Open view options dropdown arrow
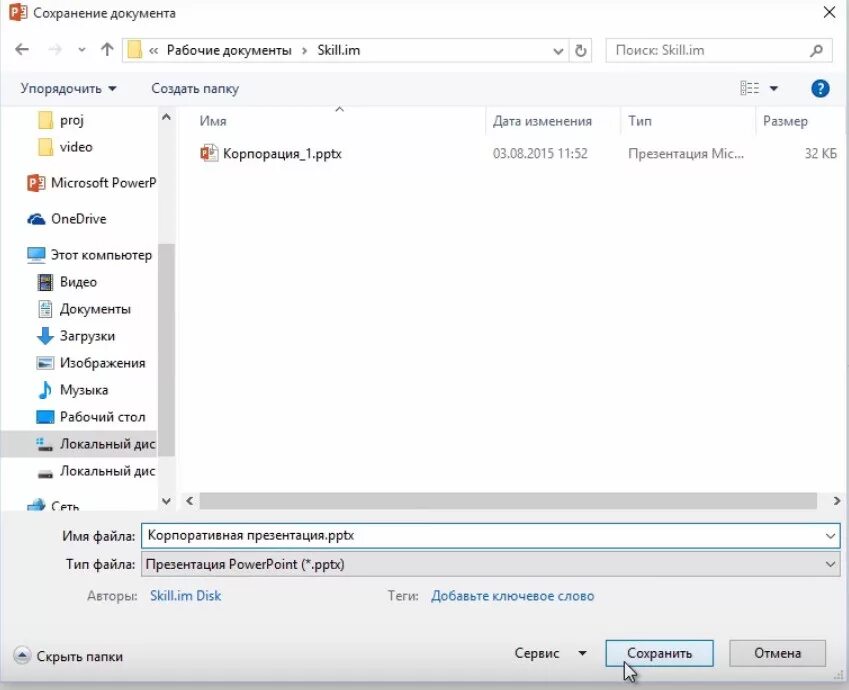 774,88
